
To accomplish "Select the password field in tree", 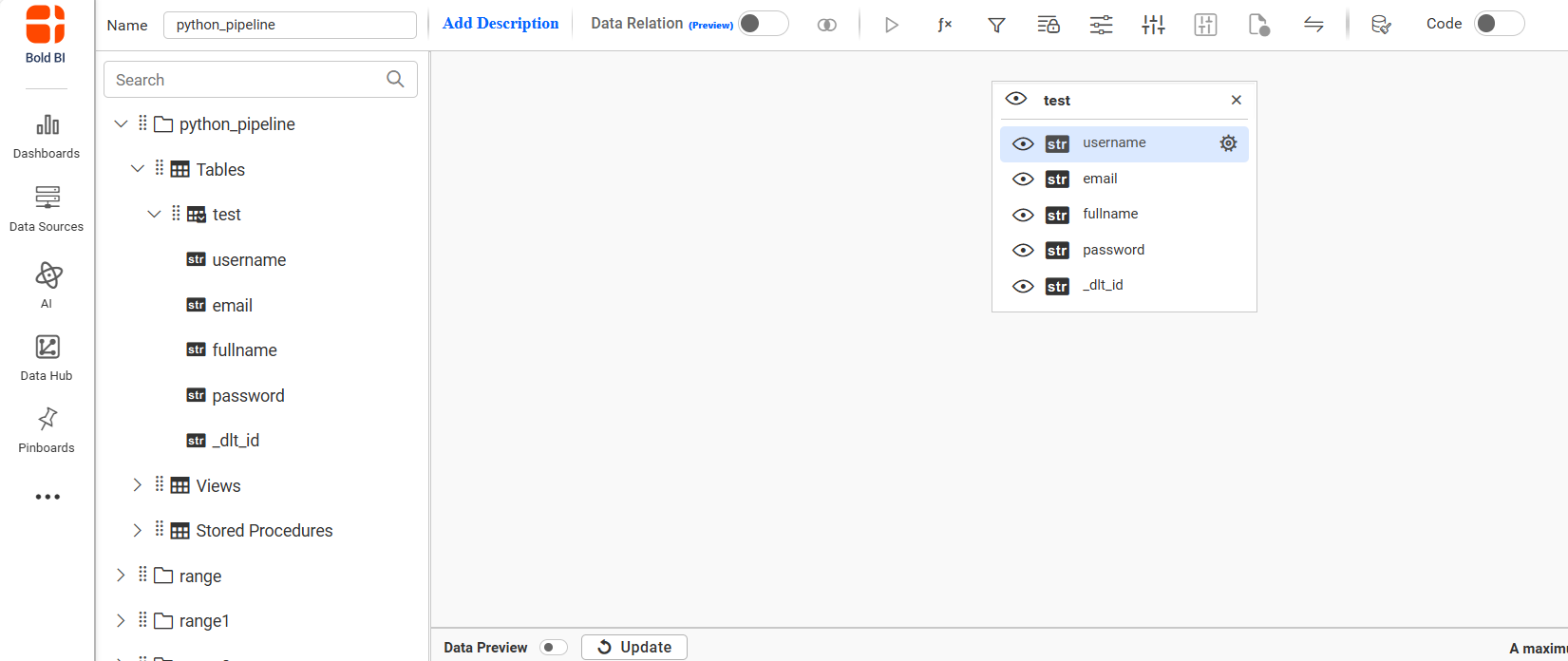I will 248,396.
